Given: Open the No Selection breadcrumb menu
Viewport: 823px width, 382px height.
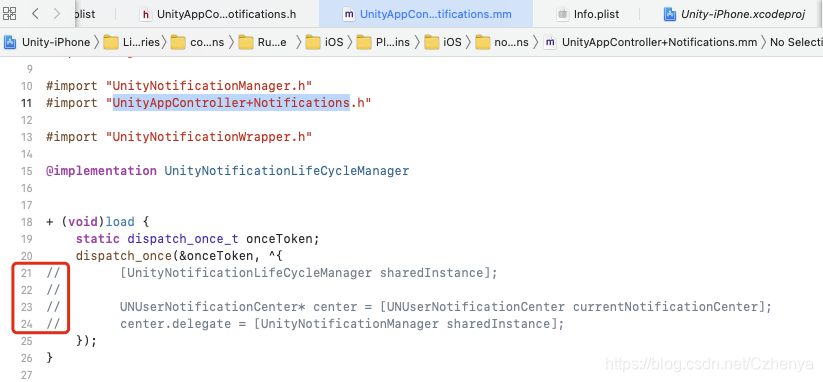Looking at the screenshot, I should coord(796,42).
